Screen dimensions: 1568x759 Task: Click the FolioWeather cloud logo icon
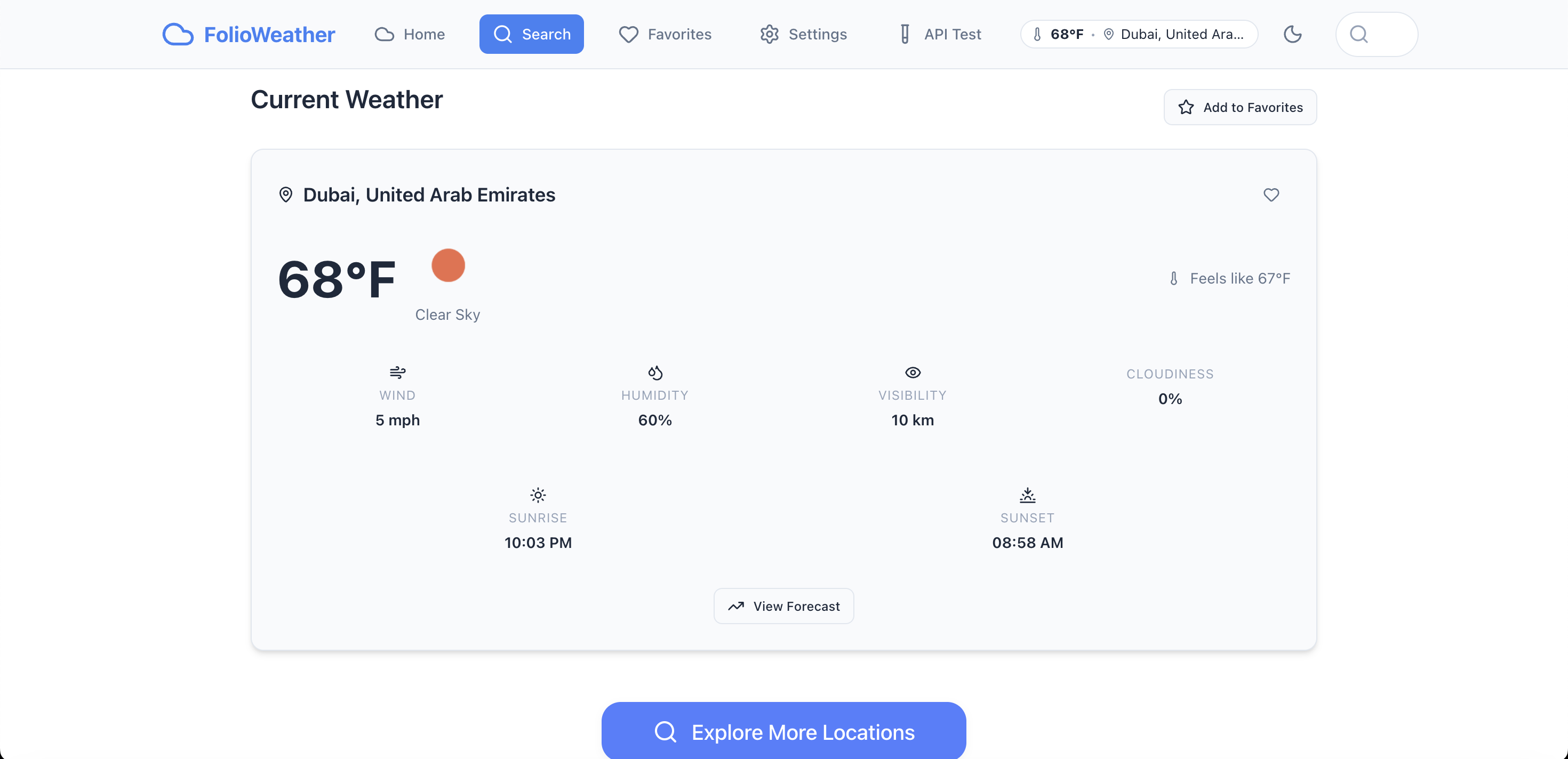click(x=178, y=34)
